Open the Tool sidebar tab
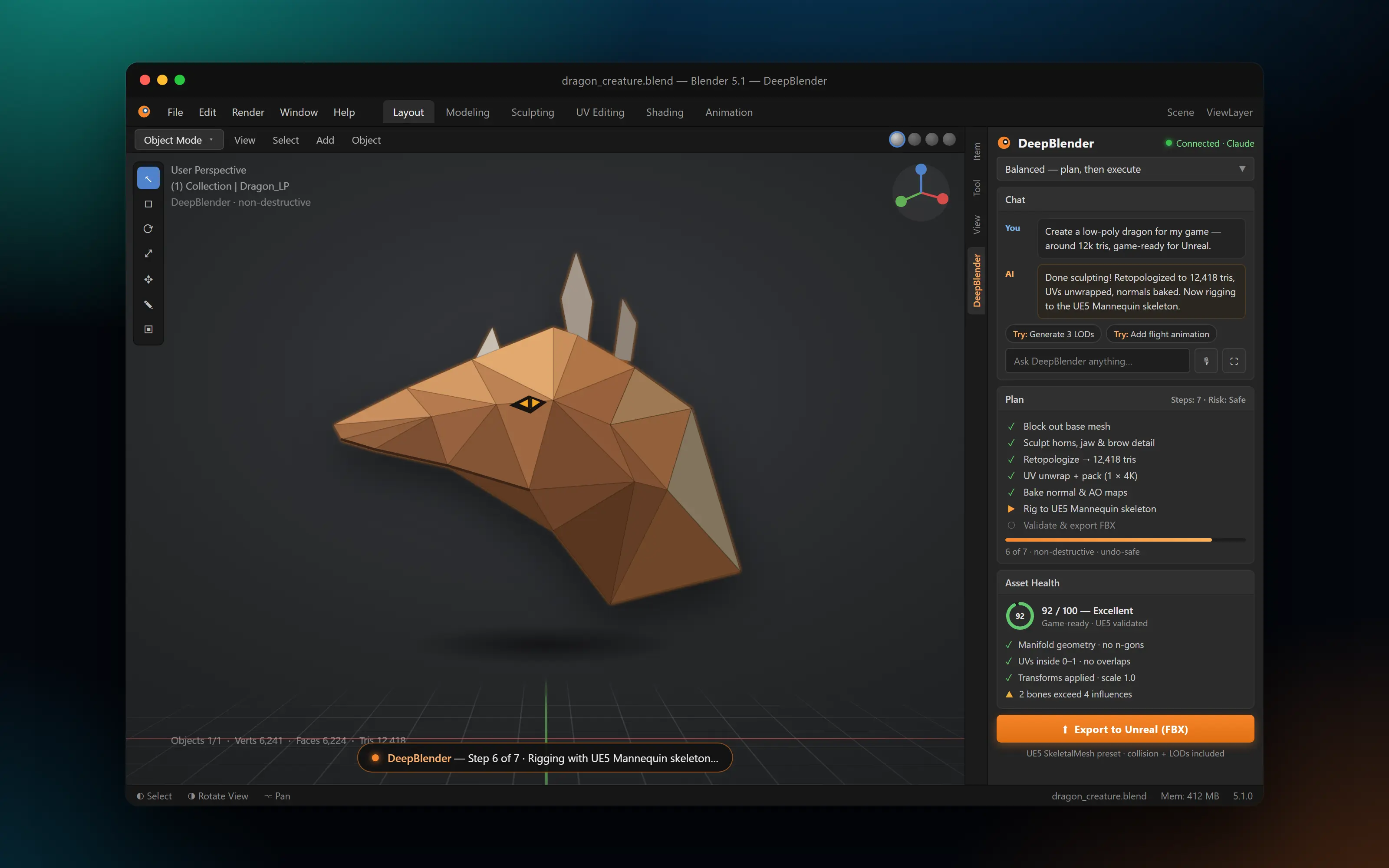 pyautogui.click(x=977, y=188)
